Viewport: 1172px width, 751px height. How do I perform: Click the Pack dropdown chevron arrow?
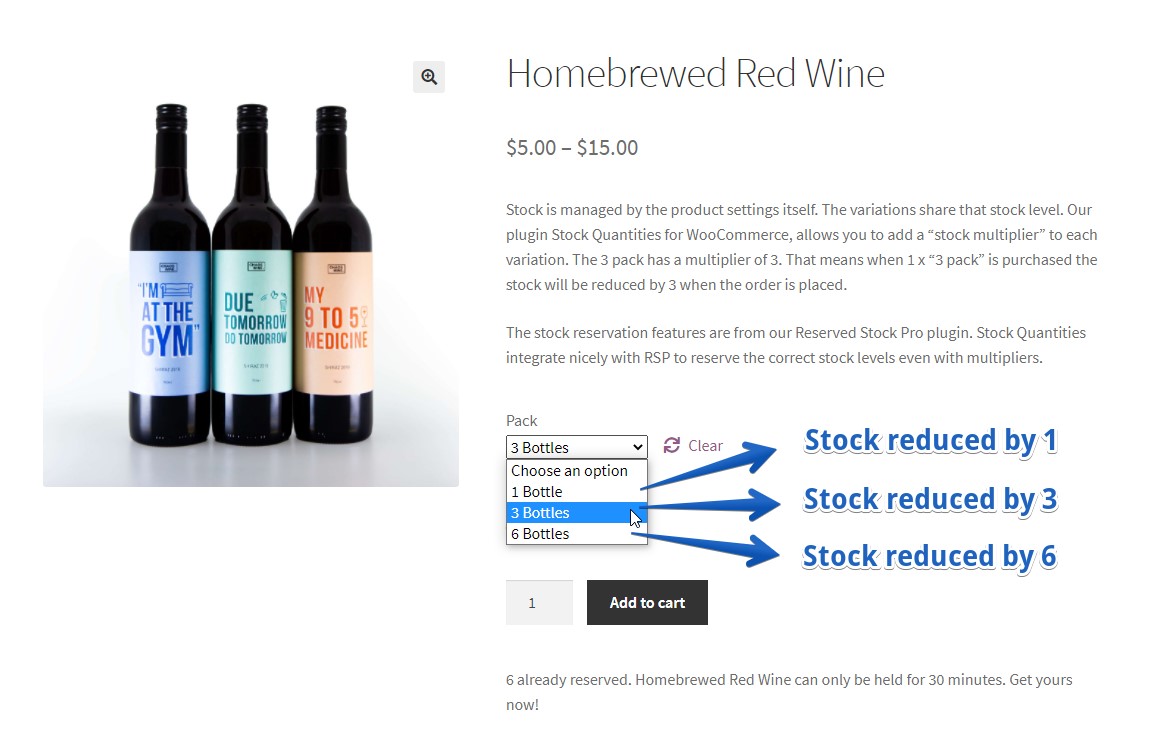(638, 447)
